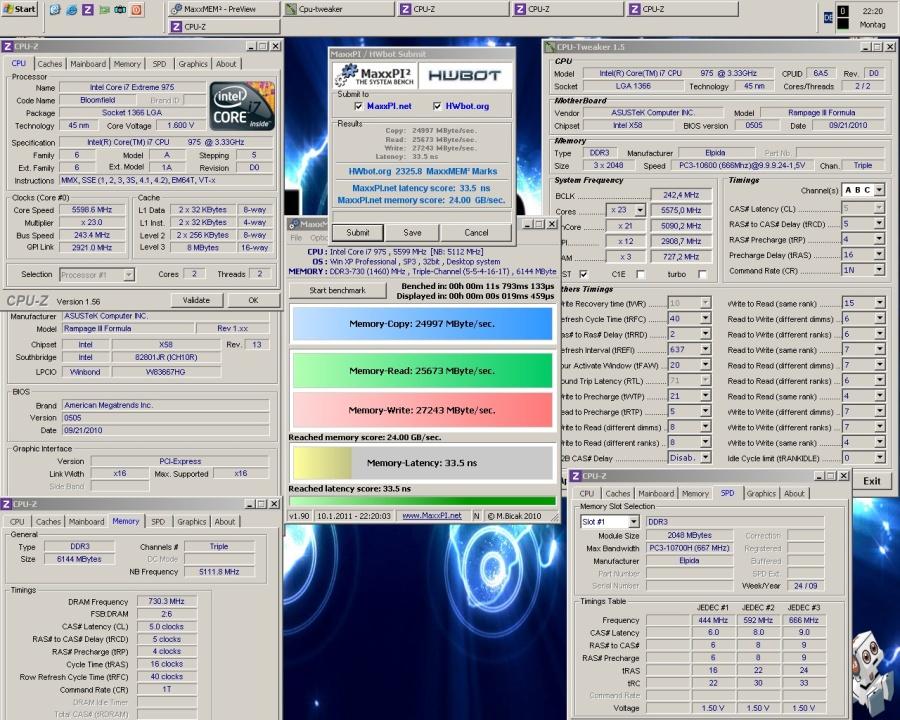Switch to Cpu-tweaker taskbar button
This screenshot has width=900, height=720.
click(x=339, y=9)
